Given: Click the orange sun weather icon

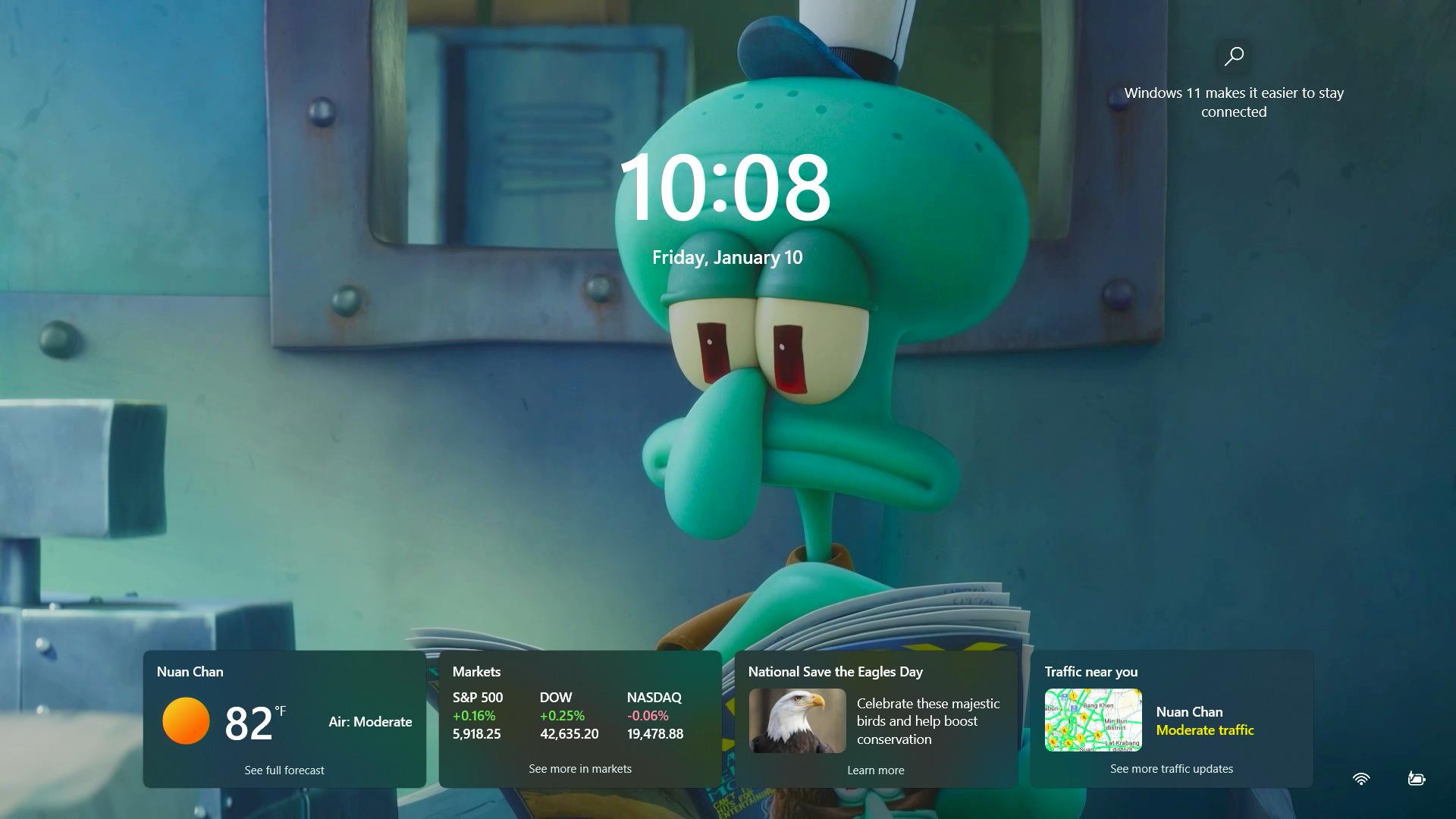Looking at the screenshot, I should (186, 720).
